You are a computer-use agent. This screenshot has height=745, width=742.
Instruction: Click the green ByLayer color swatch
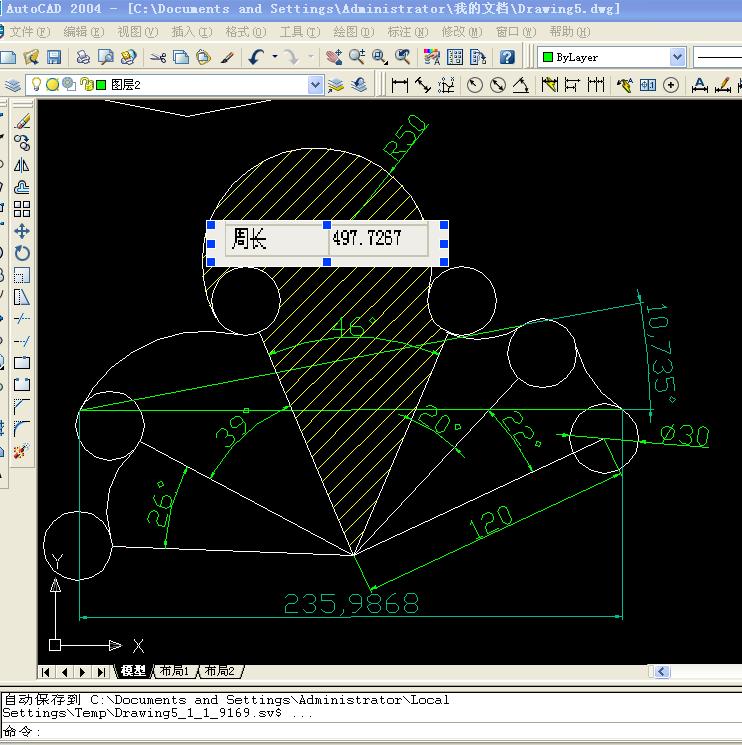click(x=547, y=57)
